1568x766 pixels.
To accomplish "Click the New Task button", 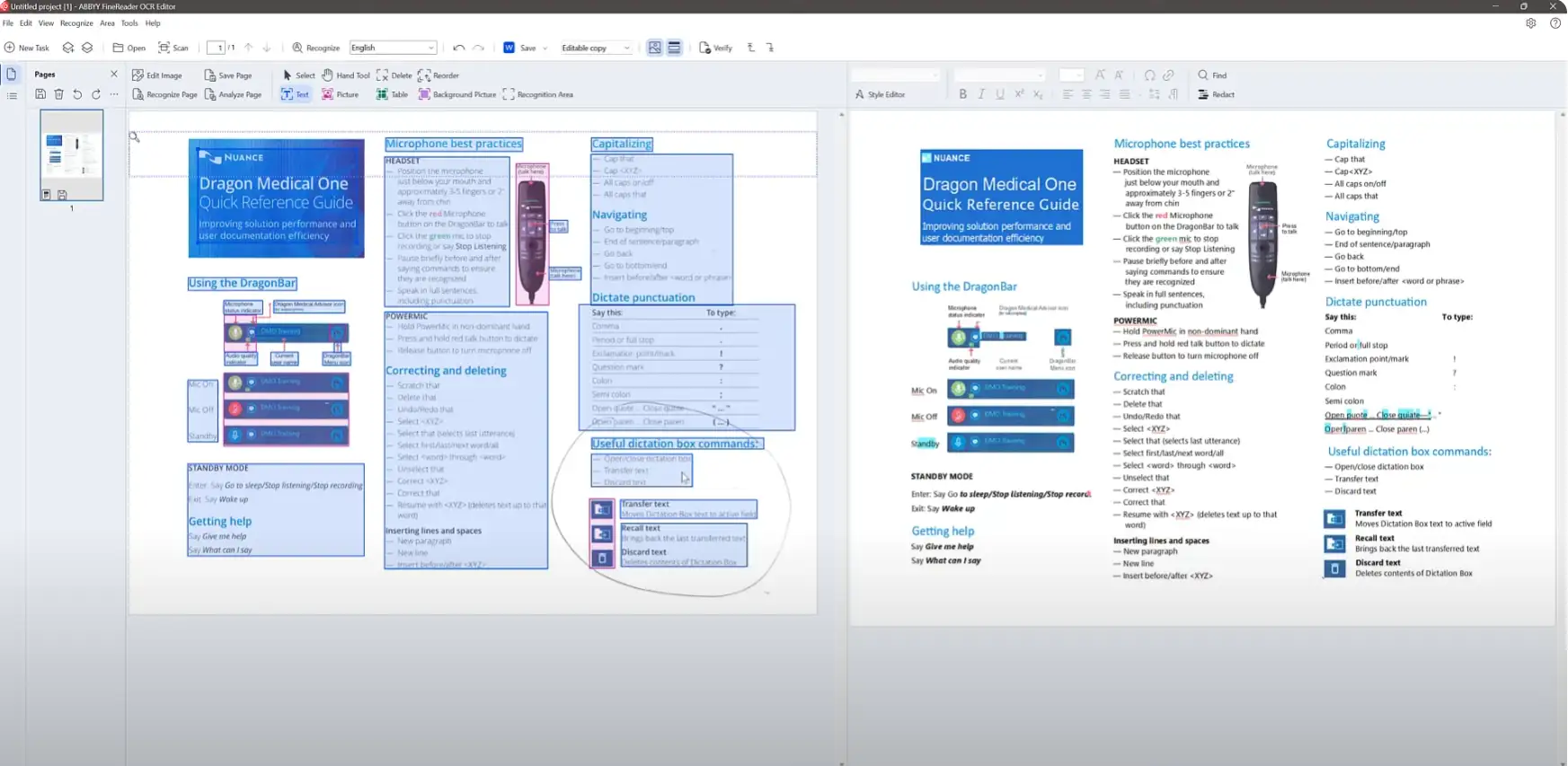I will click(x=27, y=48).
